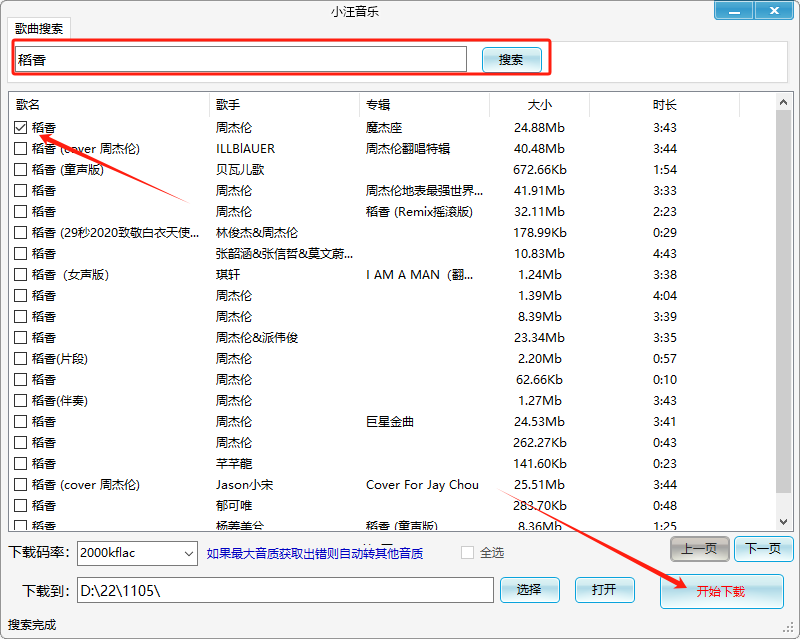Viewport: 800px width, 639px height.
Task: Click the 大小 column header
Action: [x=539, y=105]
